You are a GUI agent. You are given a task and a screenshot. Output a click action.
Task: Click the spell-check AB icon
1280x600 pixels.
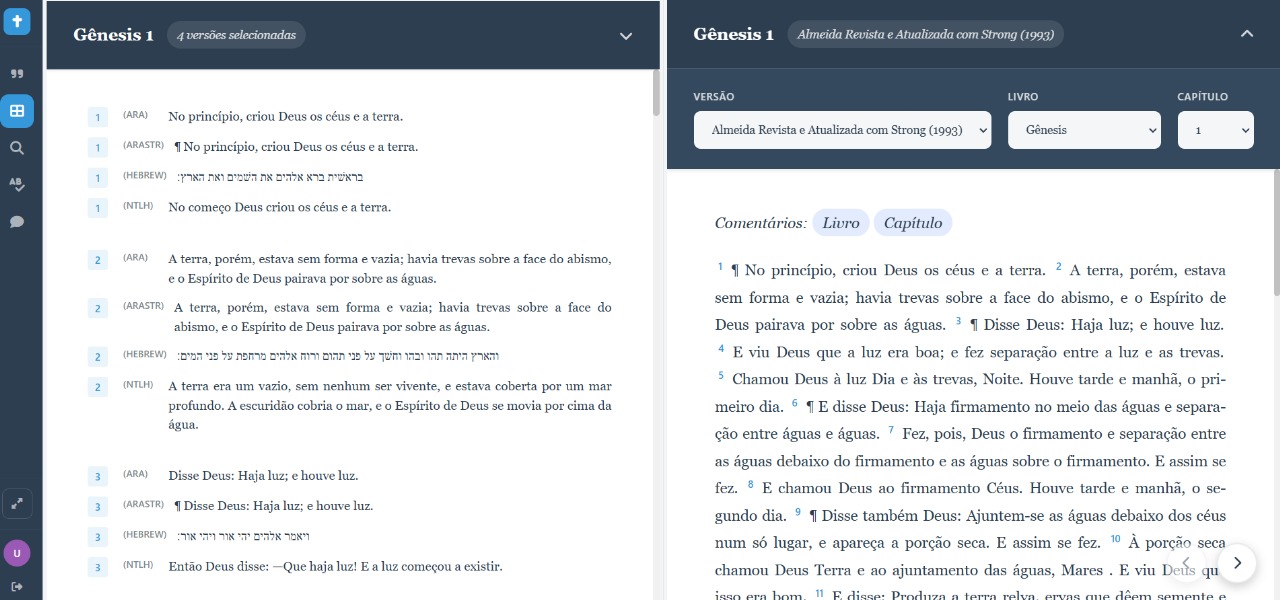pos(17,184)
